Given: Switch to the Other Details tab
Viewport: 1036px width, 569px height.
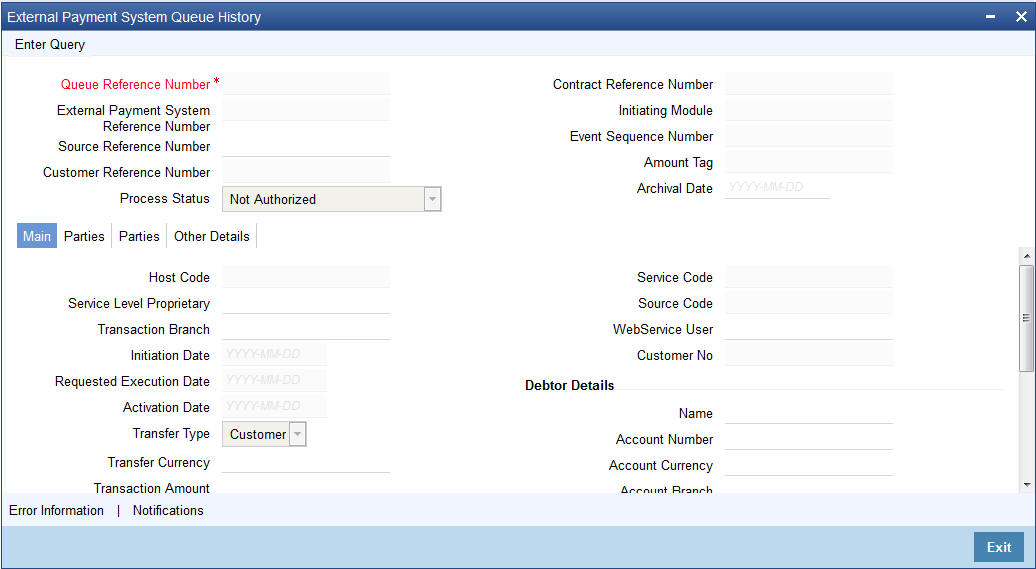Looking at the screenshot, I should pos(211,236).
